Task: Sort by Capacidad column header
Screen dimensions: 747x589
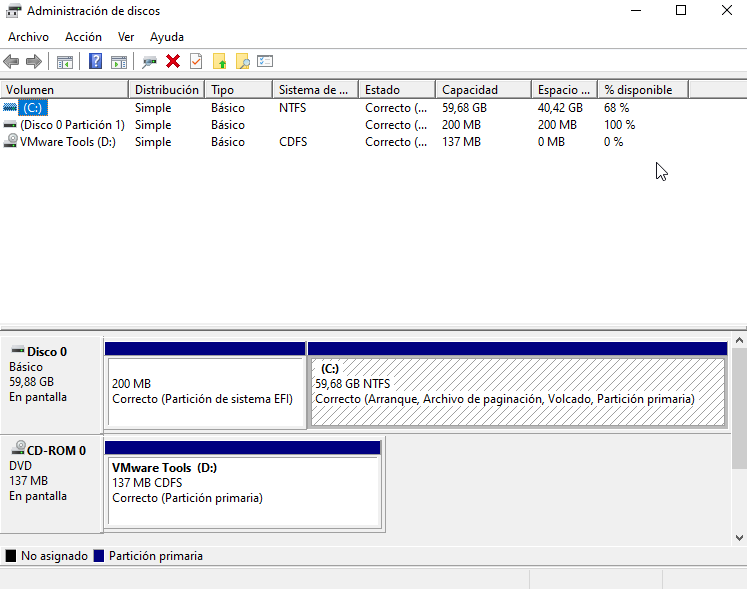Action: [470, 90]
